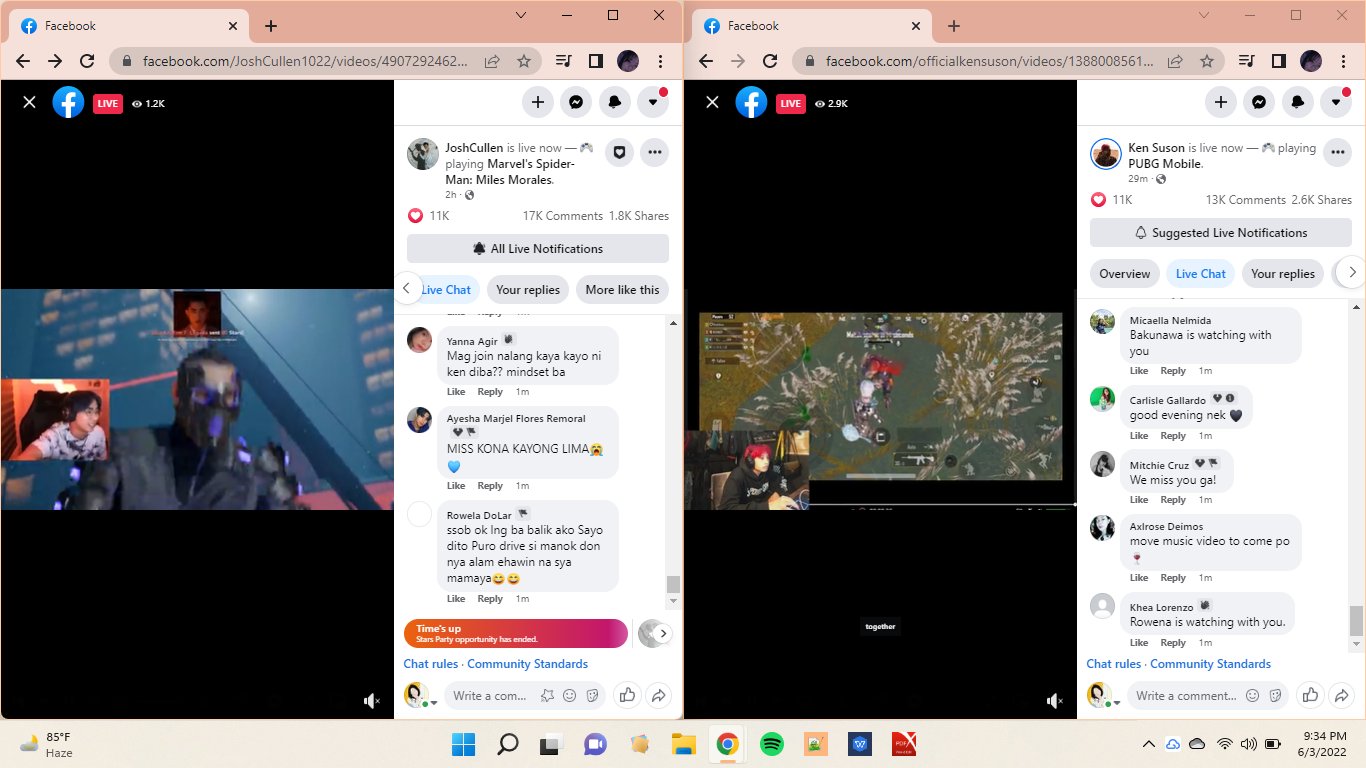Click thumbs-up Like button under JoshCullen's chat
This screenshot has width=1366, height=768.
tap(627, 695)
